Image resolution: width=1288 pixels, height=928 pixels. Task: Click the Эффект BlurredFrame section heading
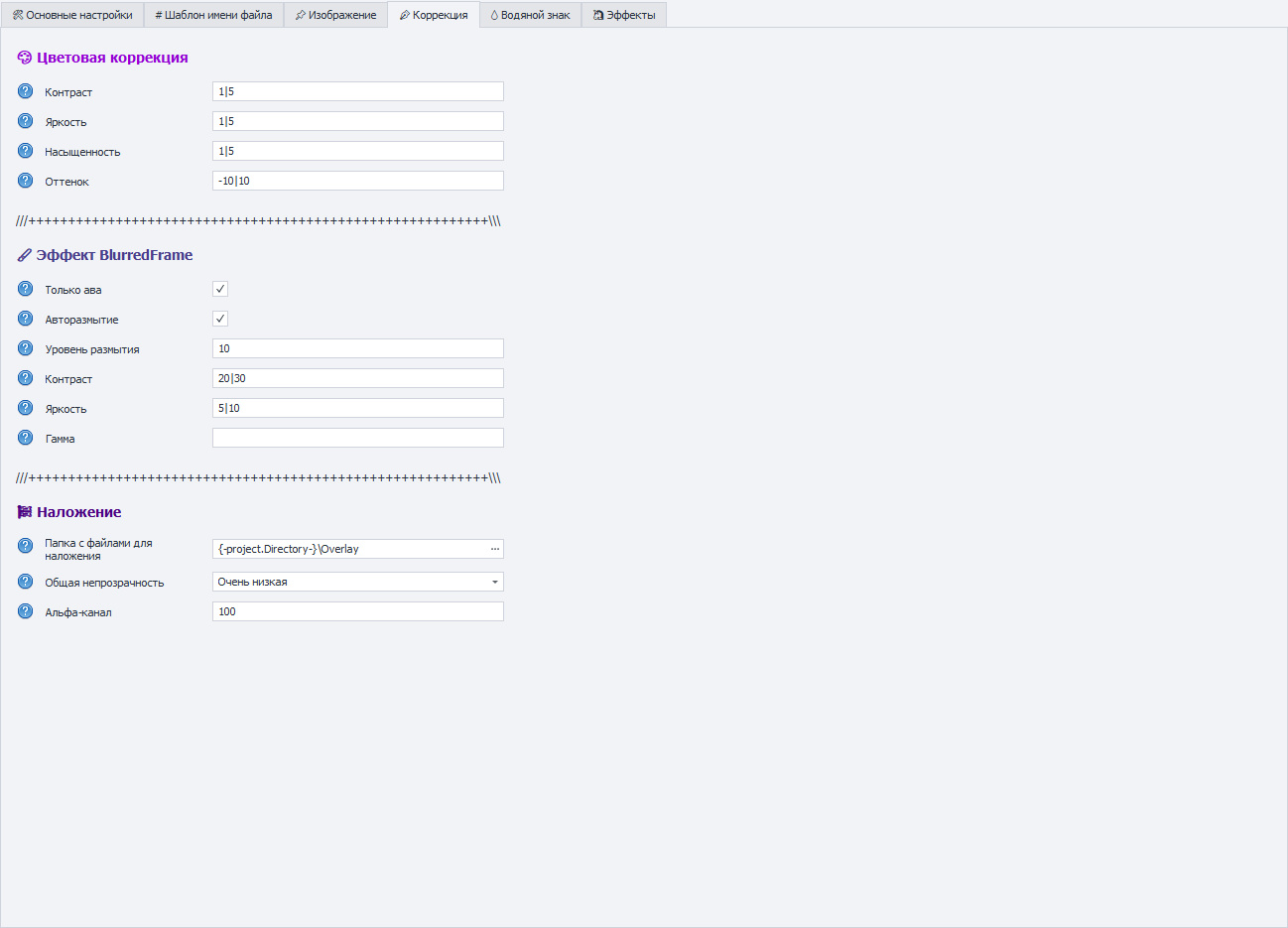click(114, 255)
